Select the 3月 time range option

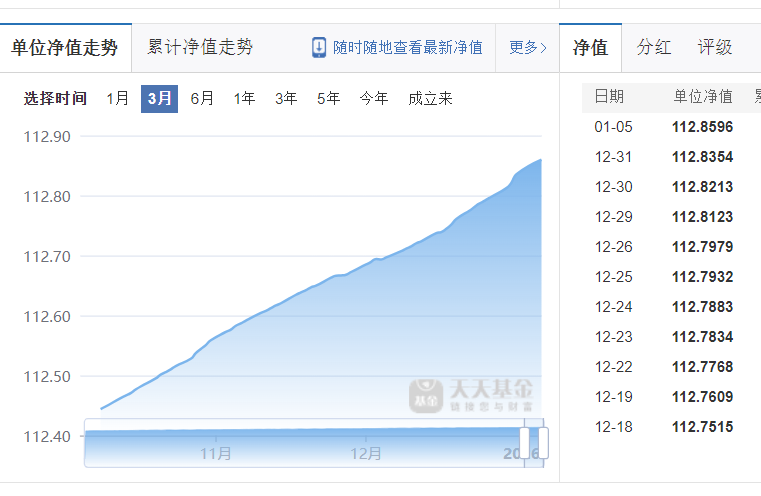click(159, 98)
